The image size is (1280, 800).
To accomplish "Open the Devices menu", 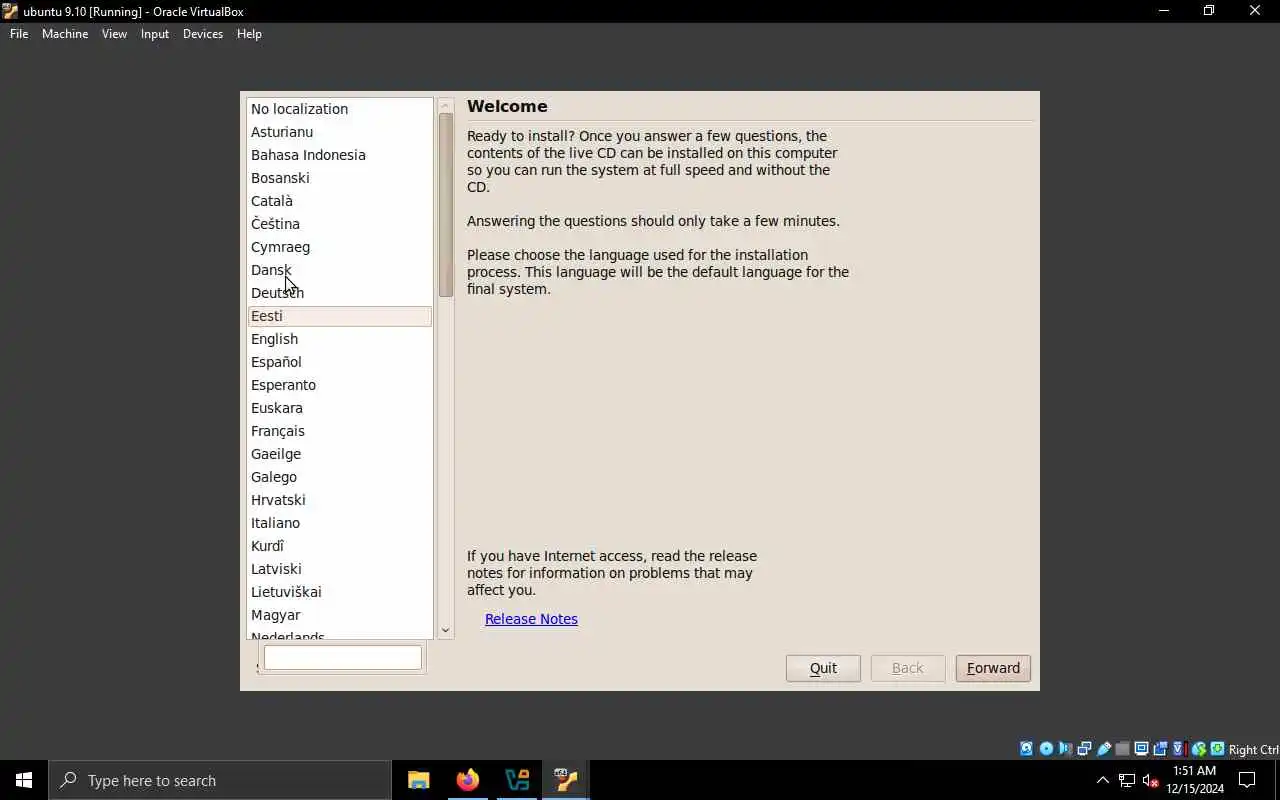I will click(x=203, y=33).
